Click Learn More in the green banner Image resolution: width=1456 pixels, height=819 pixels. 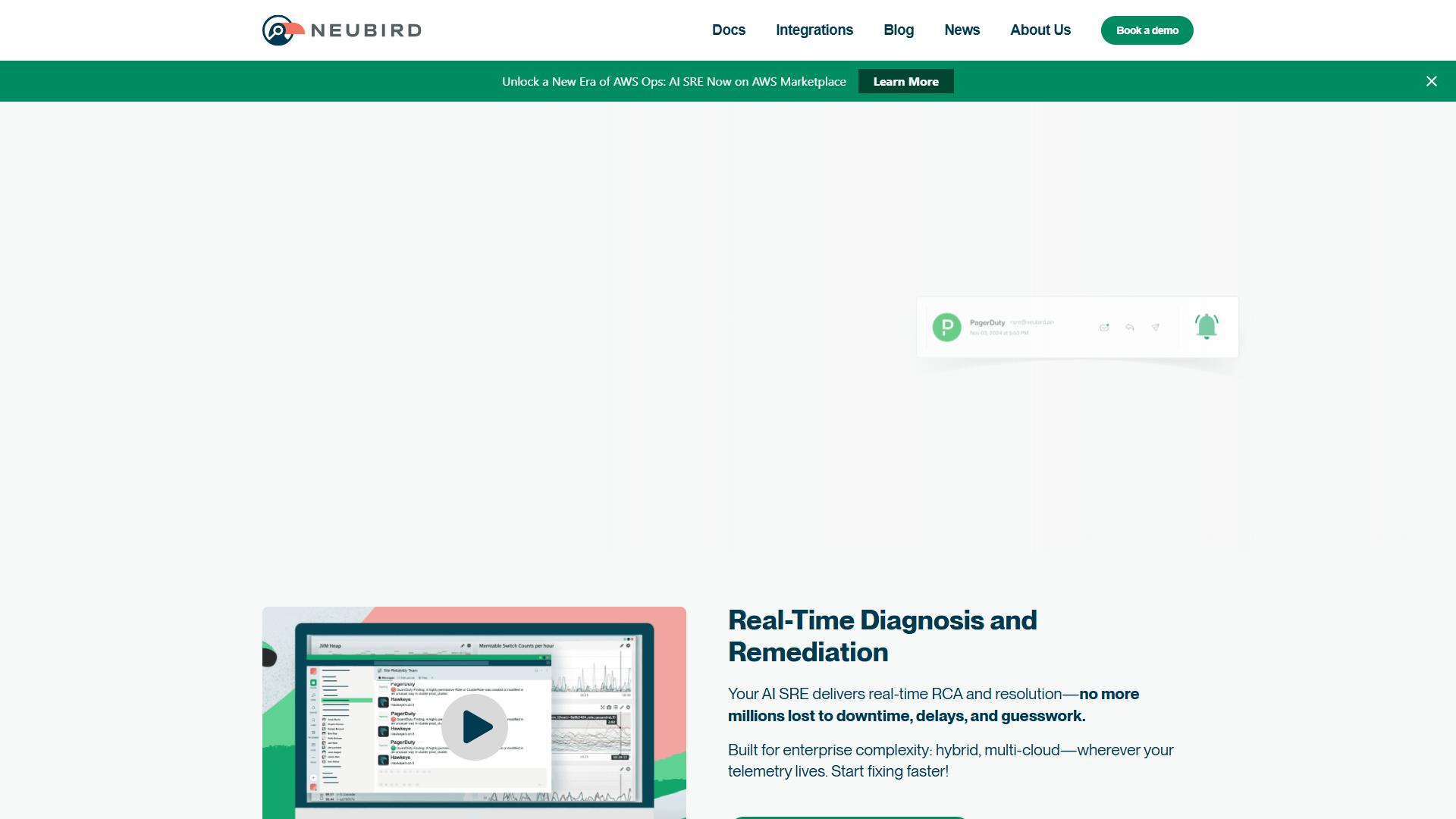tap(905, 81)
